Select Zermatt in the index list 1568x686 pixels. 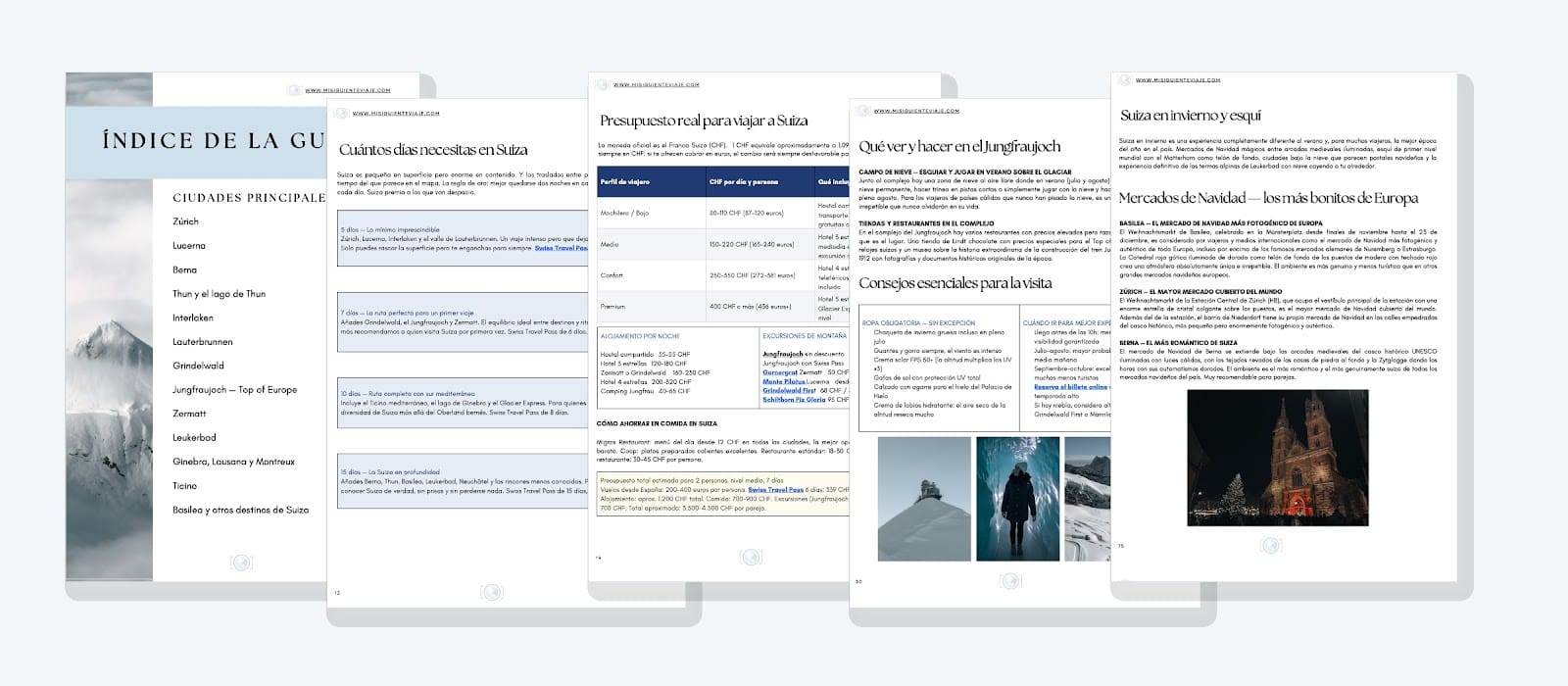[x=189, y=414]
